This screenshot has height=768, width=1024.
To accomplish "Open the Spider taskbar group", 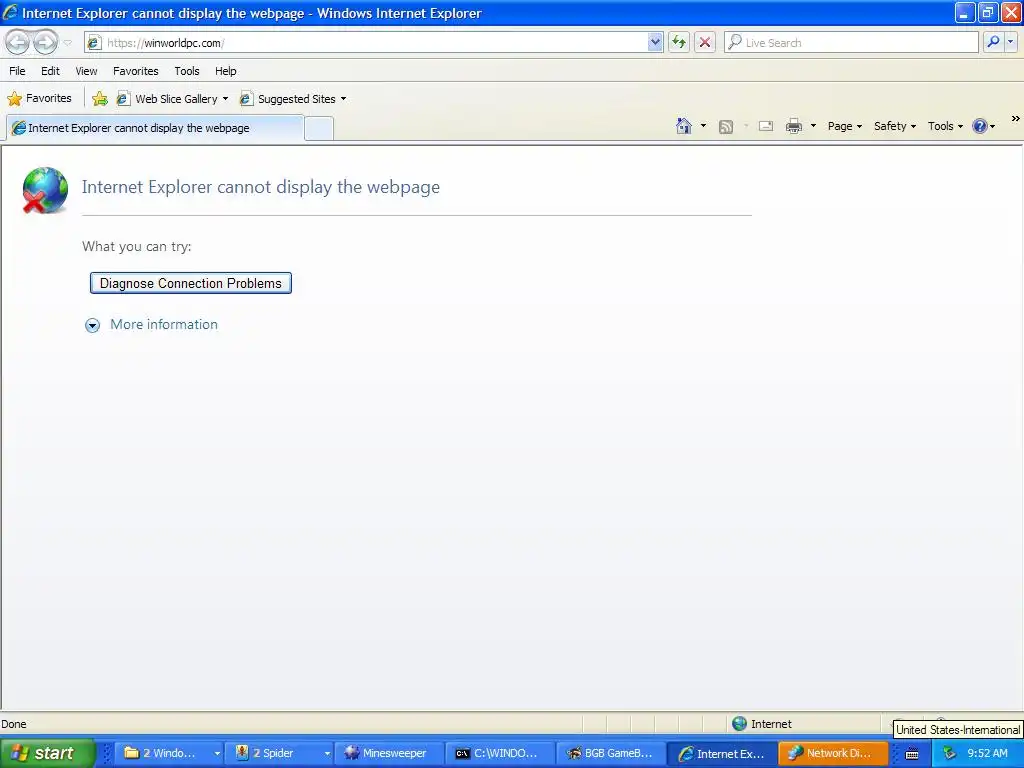I will click(280, 753).
